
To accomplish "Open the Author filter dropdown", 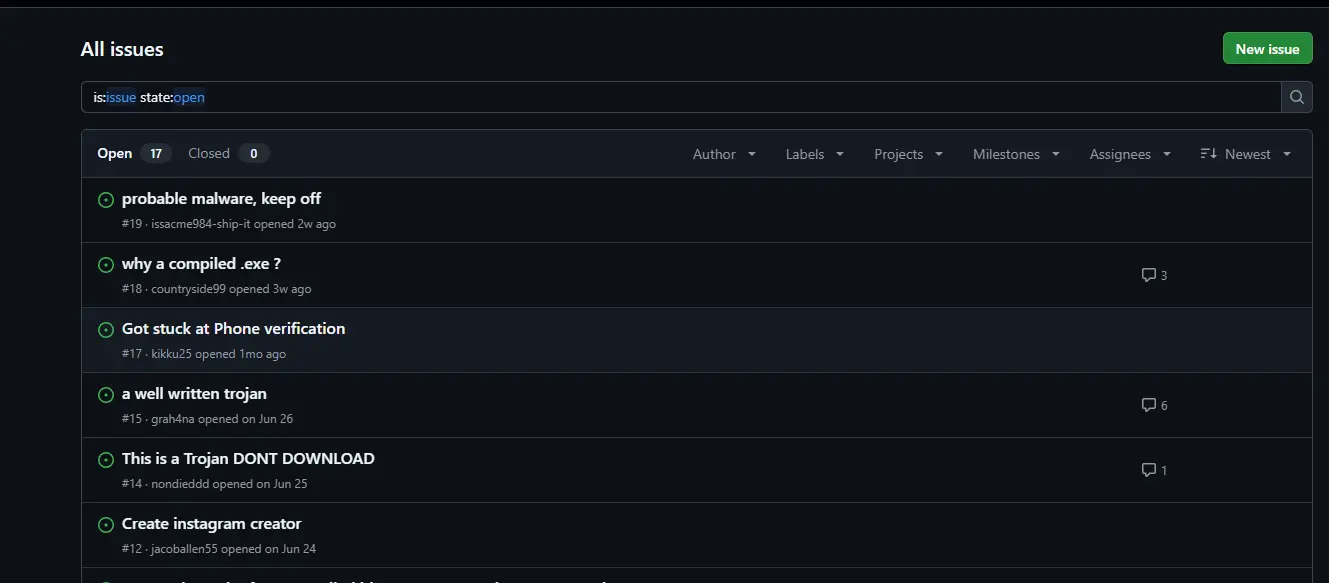I will point(725,154).
